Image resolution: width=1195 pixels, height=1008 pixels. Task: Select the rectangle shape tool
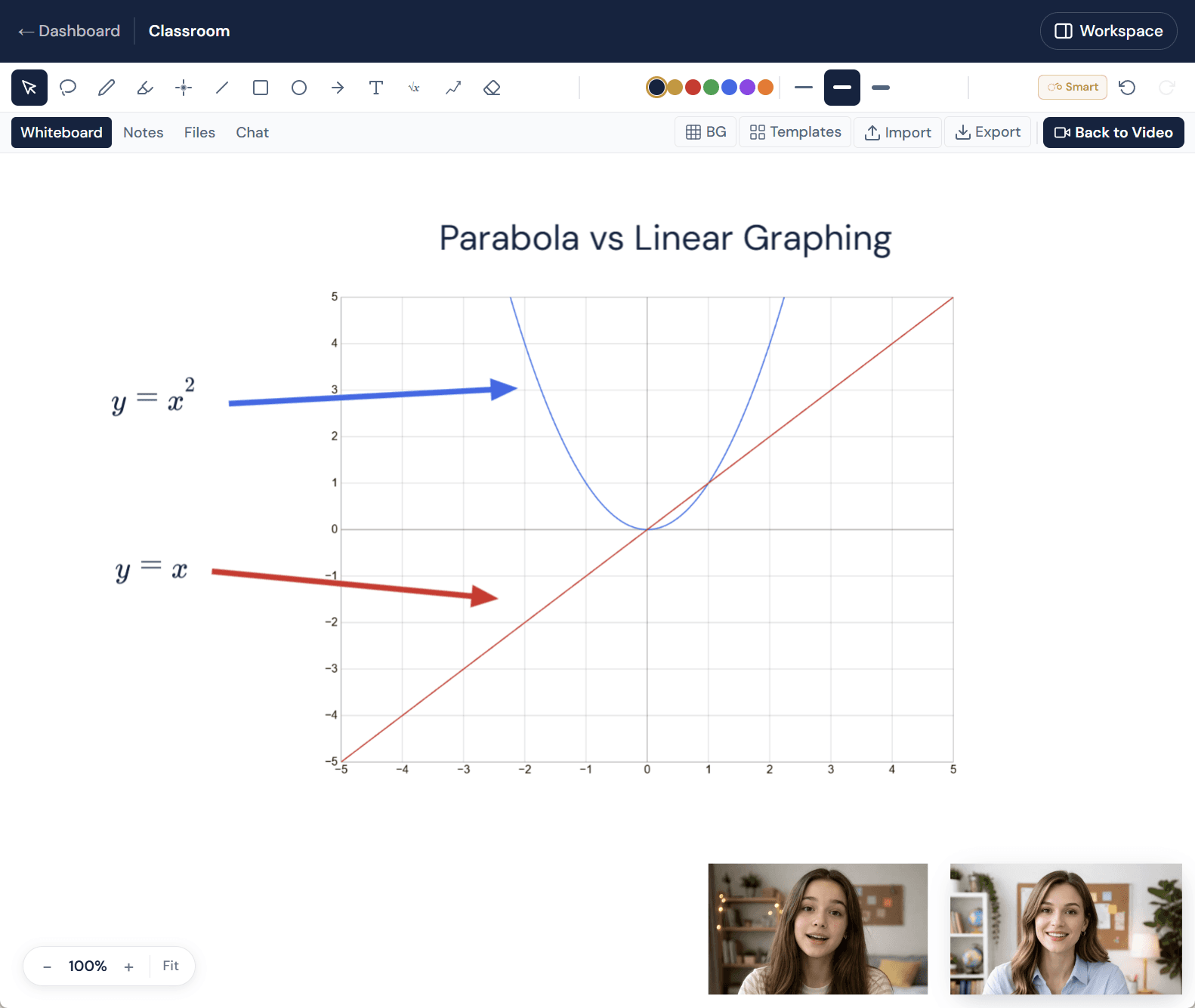tap(261, 88)
